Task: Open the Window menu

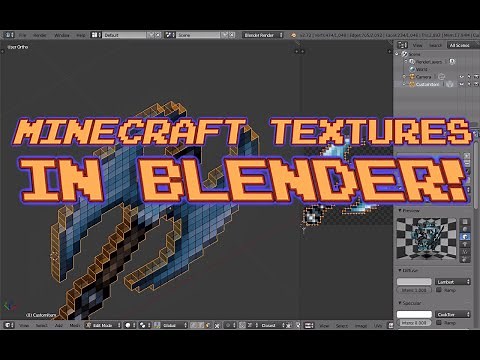Action: tap(62, 35)
